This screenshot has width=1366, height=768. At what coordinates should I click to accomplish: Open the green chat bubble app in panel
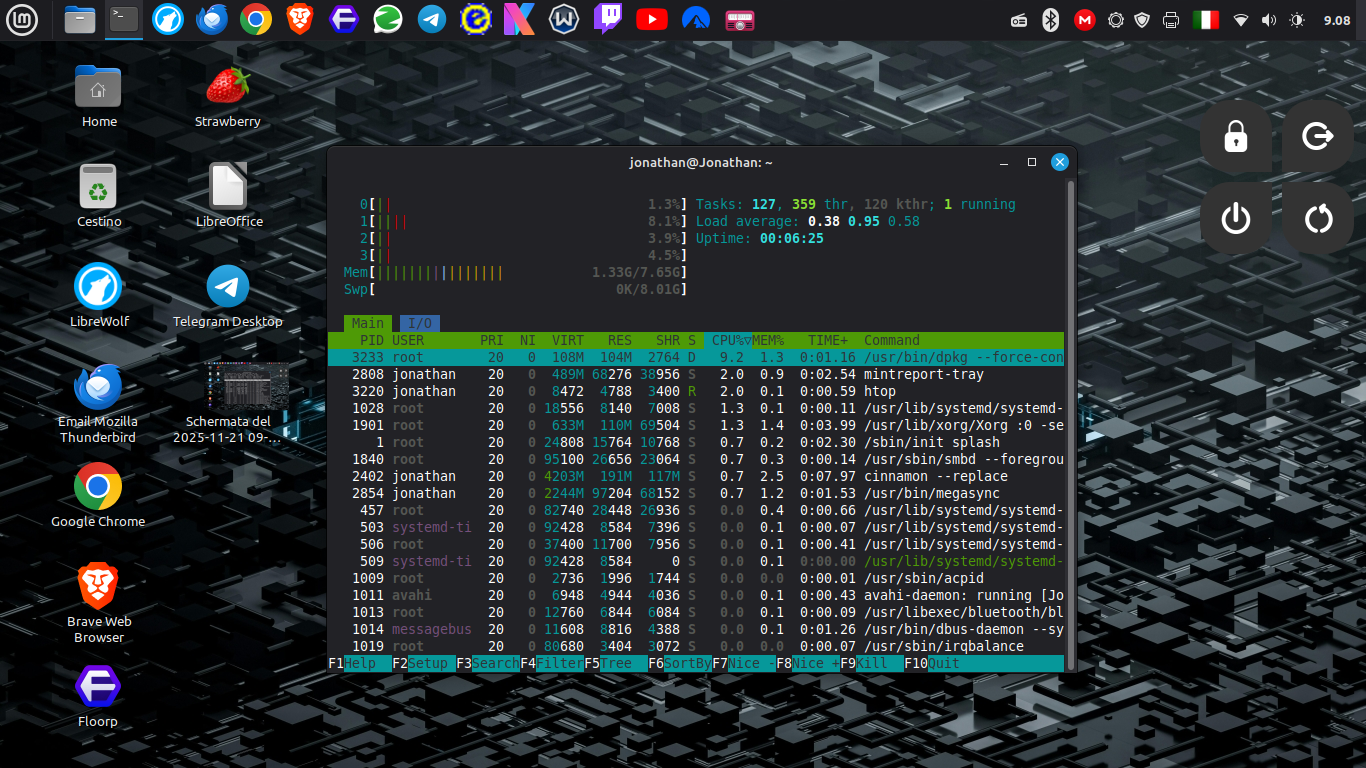[388, 19]
